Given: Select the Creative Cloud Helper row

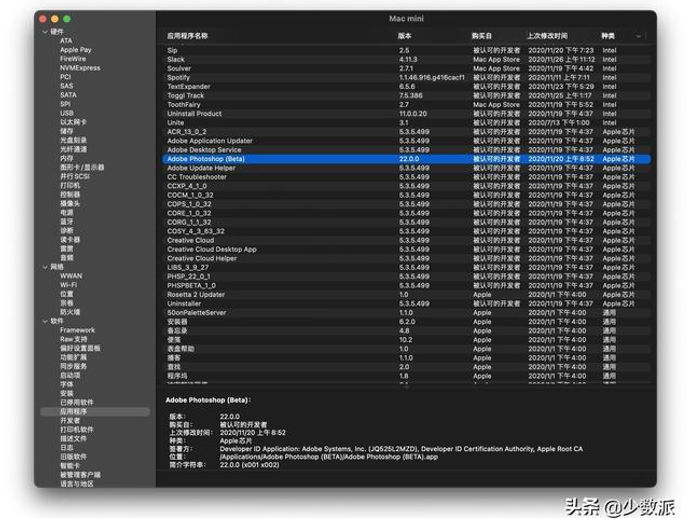Looking at the screenshot, I should 407,258.
